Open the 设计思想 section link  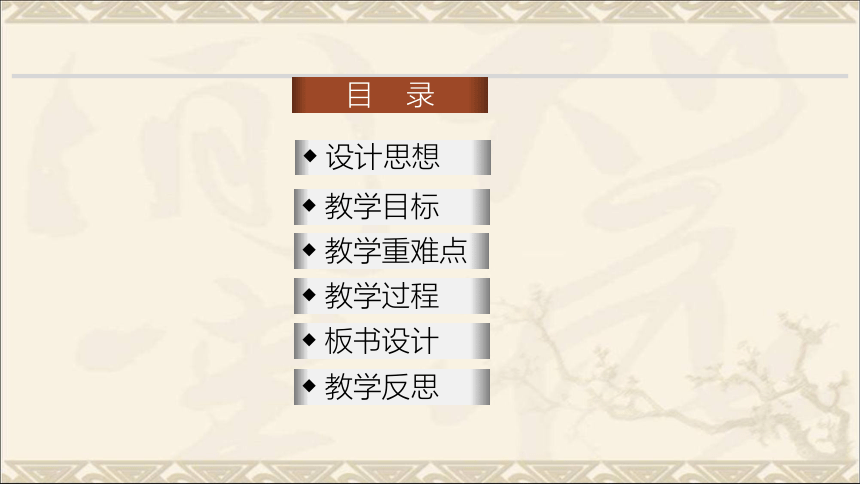tap(393, 157)
